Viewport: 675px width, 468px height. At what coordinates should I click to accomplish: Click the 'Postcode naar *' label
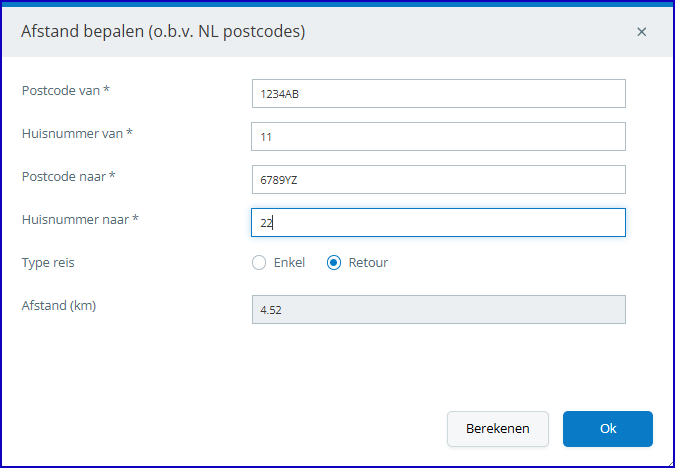[x=68, y=177]
